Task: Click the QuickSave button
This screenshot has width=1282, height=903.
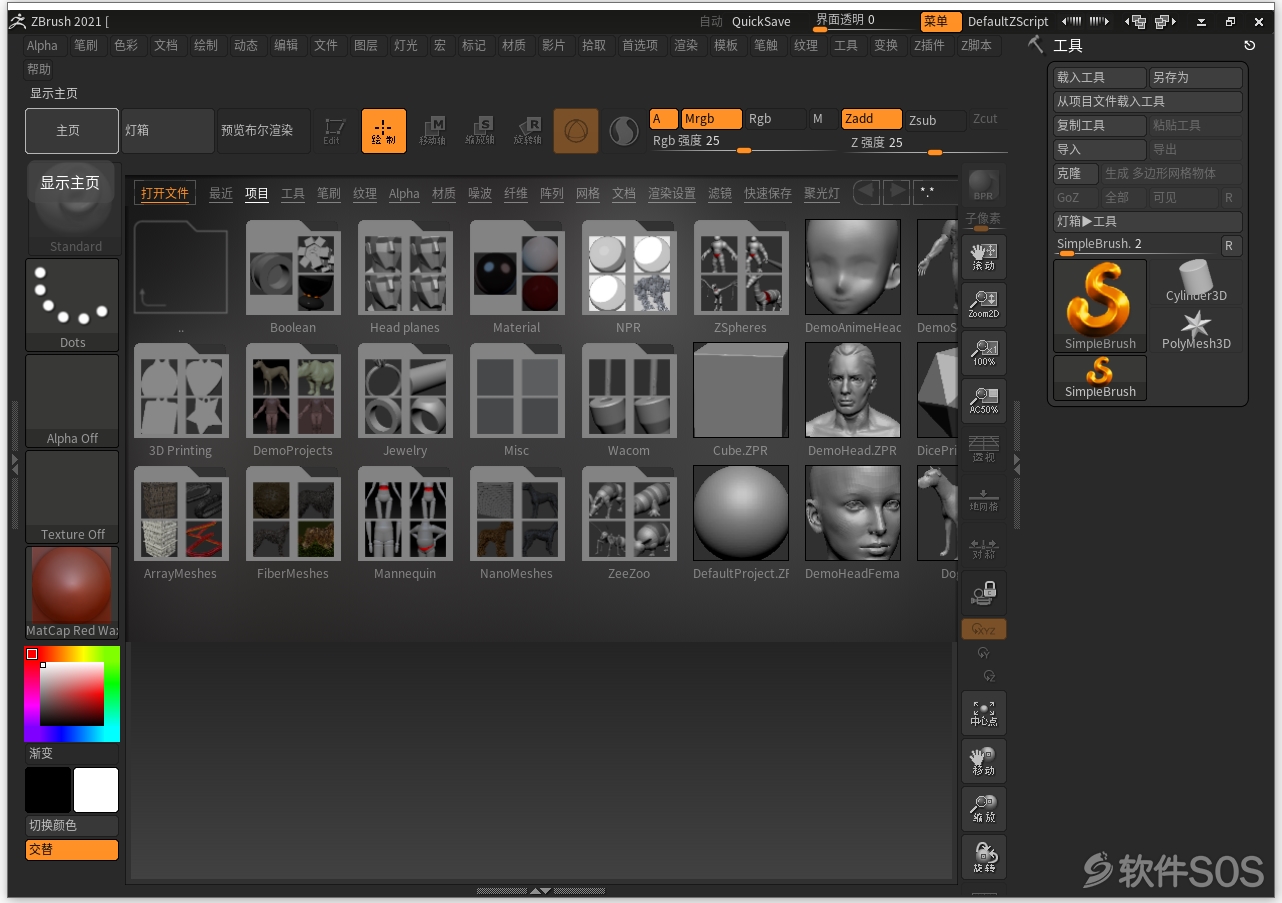Action: (761, 21)
